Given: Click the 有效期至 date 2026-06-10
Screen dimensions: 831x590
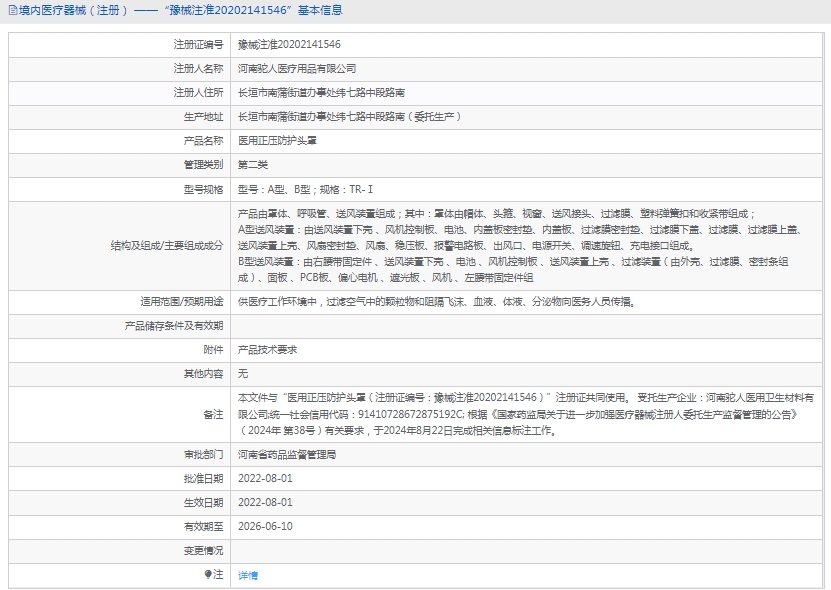Looking at the screenshot, I should pyautogui.click(x=265, y=526).
